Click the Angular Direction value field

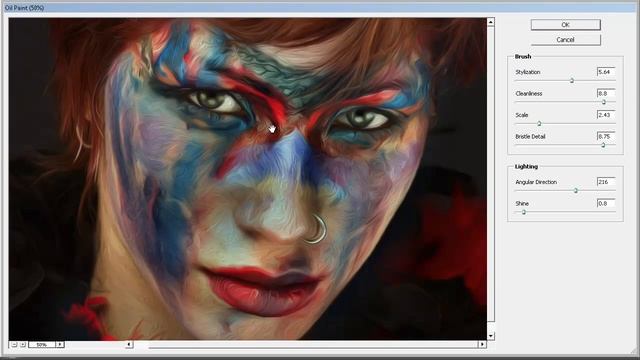[606, 182]
